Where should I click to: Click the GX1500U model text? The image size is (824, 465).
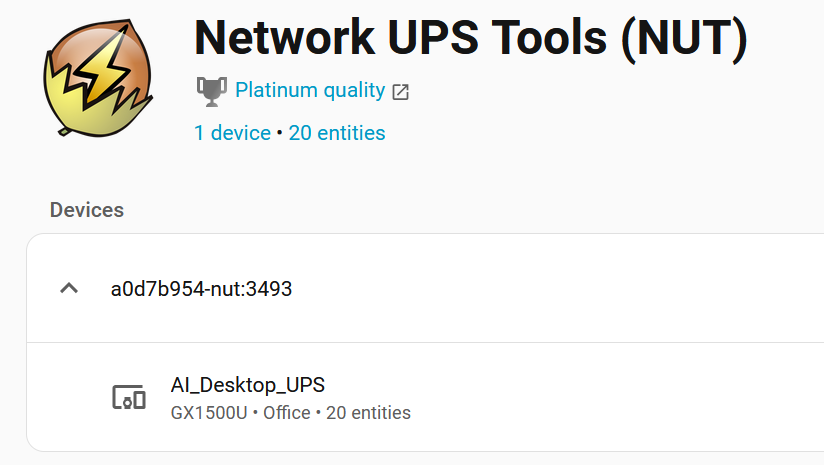(208, 413)
